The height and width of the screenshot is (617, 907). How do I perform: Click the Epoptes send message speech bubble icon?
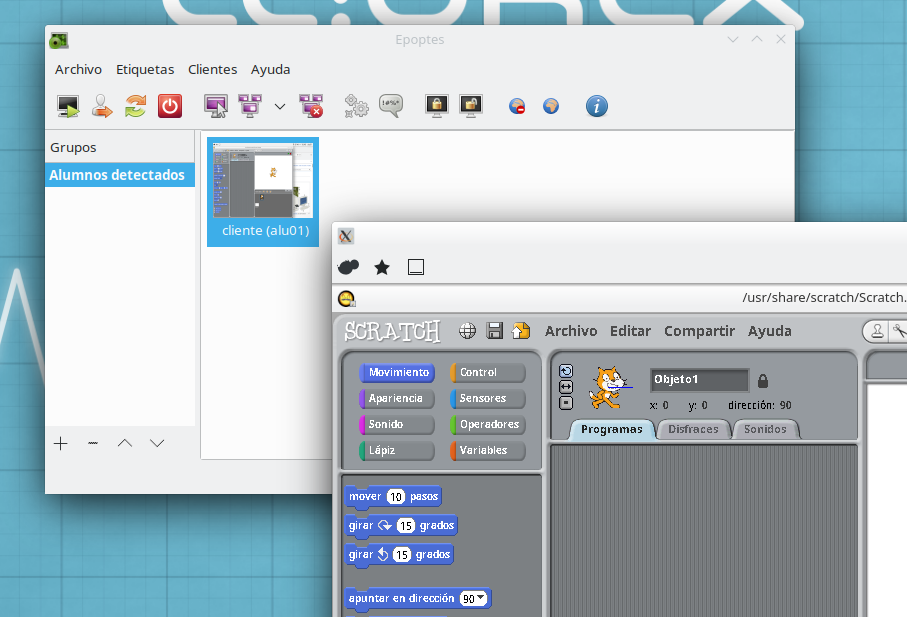pyautogui.click(x=390, y=105)
